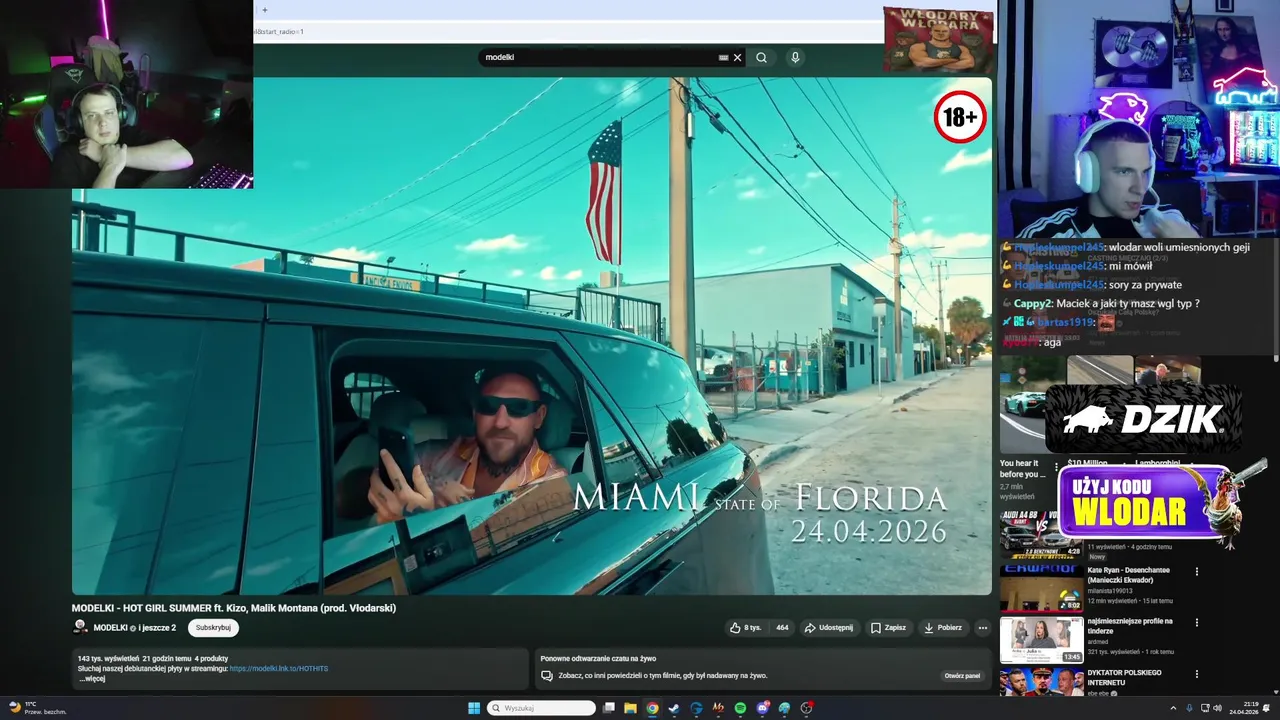Open the tinderze video thumbnail
This screenshot has width=1280, height=720.
point(1041,640)
